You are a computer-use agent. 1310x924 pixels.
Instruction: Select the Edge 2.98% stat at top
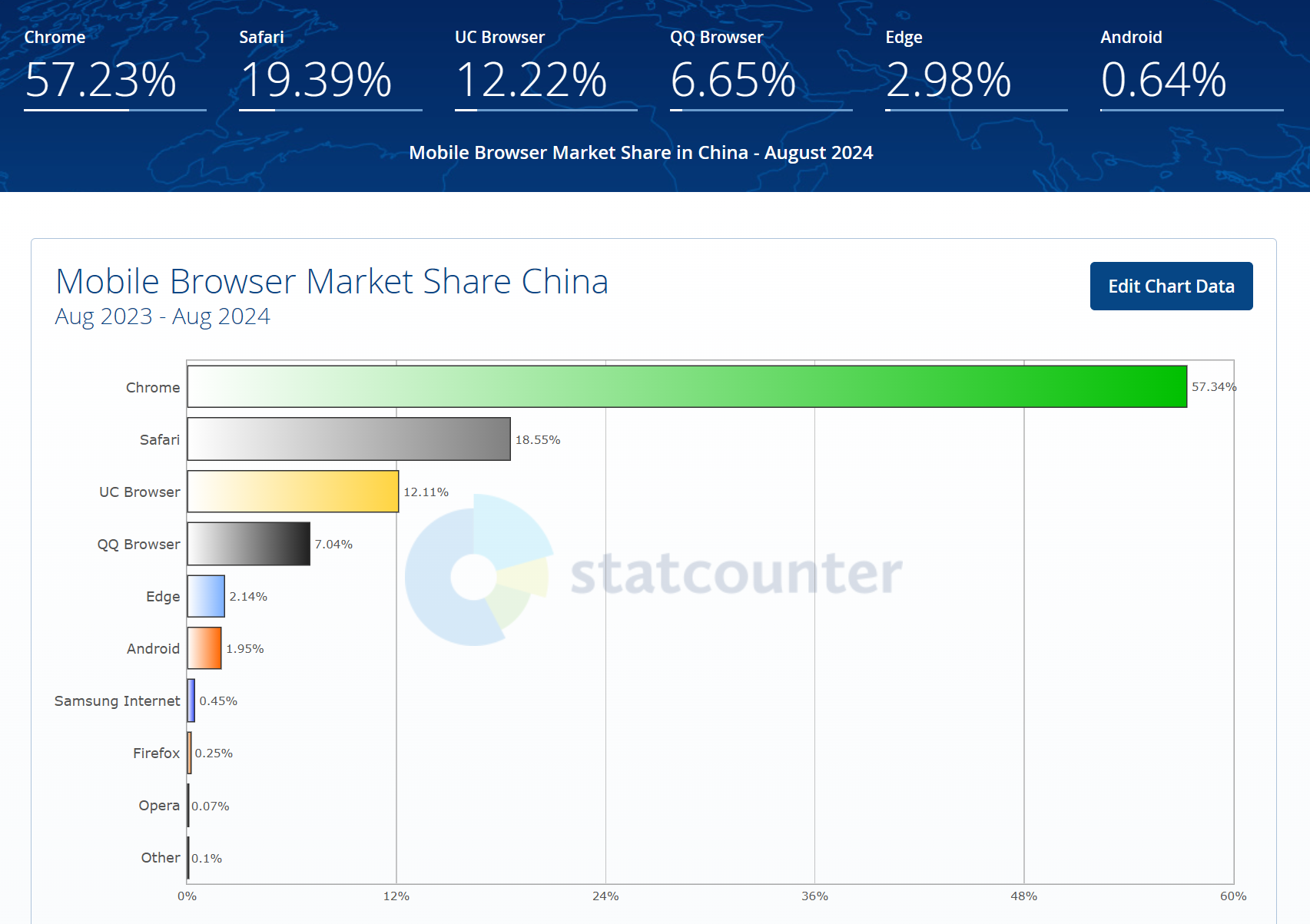point(976,69)
